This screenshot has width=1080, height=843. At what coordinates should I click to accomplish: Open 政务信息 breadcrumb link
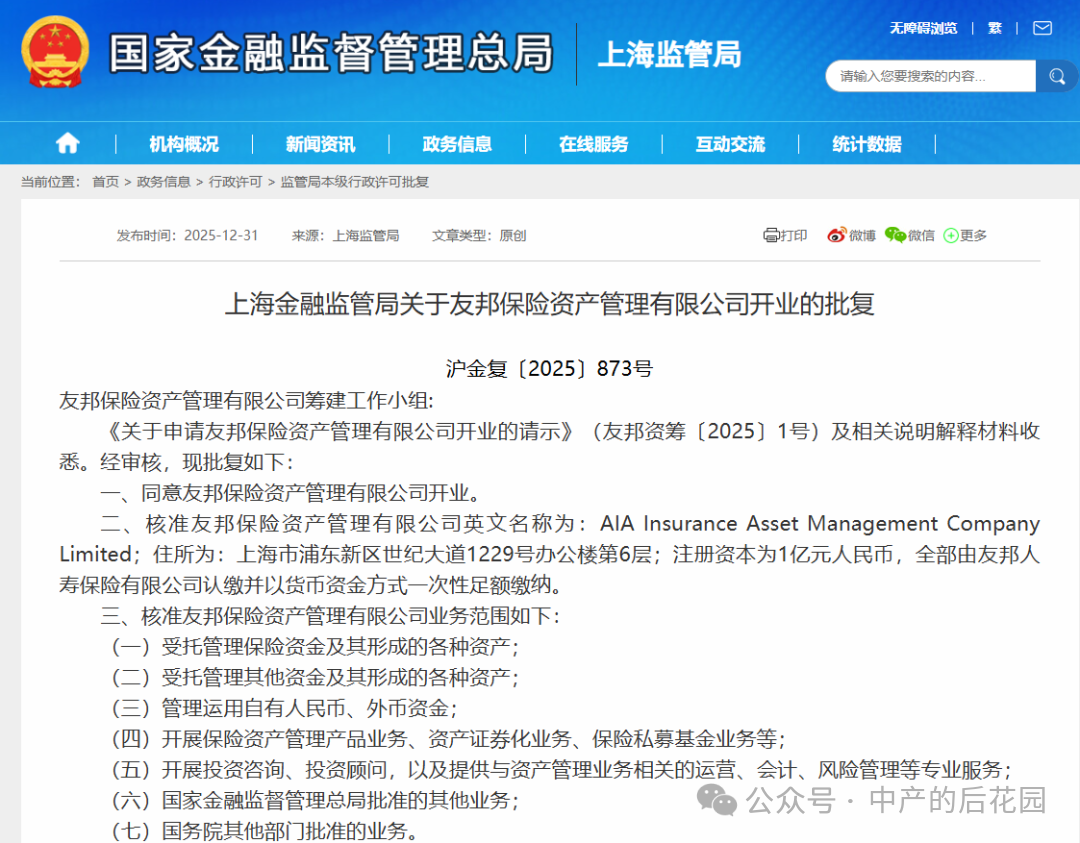click(x=163, y=182)
